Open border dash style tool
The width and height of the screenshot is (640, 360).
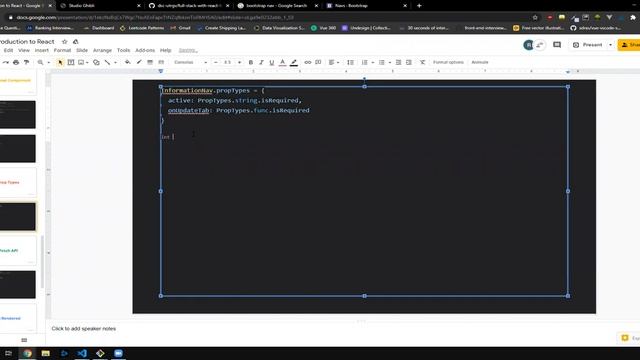(161, 62)
